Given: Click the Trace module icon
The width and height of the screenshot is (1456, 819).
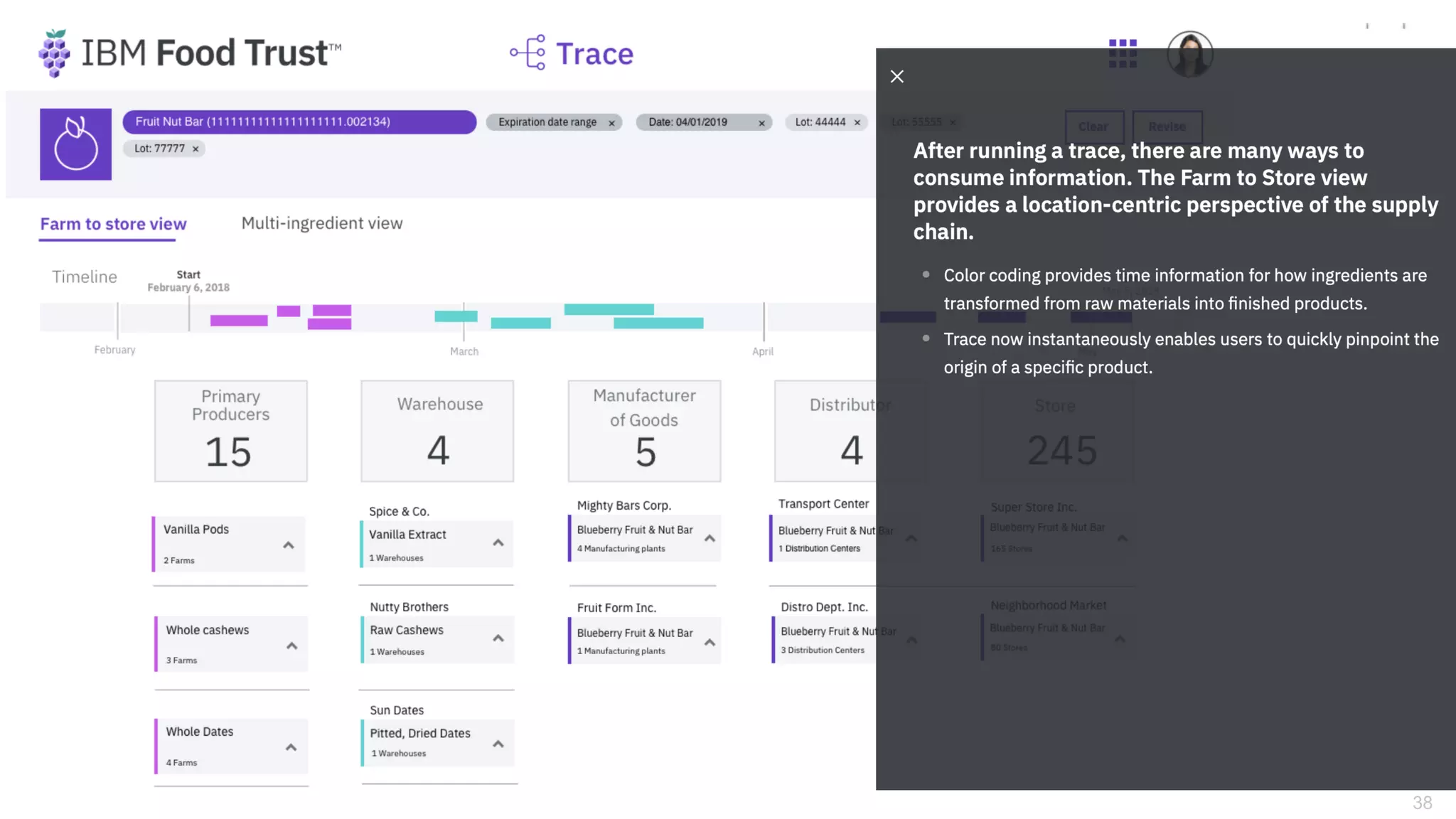Looking at the screenshot, I should [x=528, y=53].
